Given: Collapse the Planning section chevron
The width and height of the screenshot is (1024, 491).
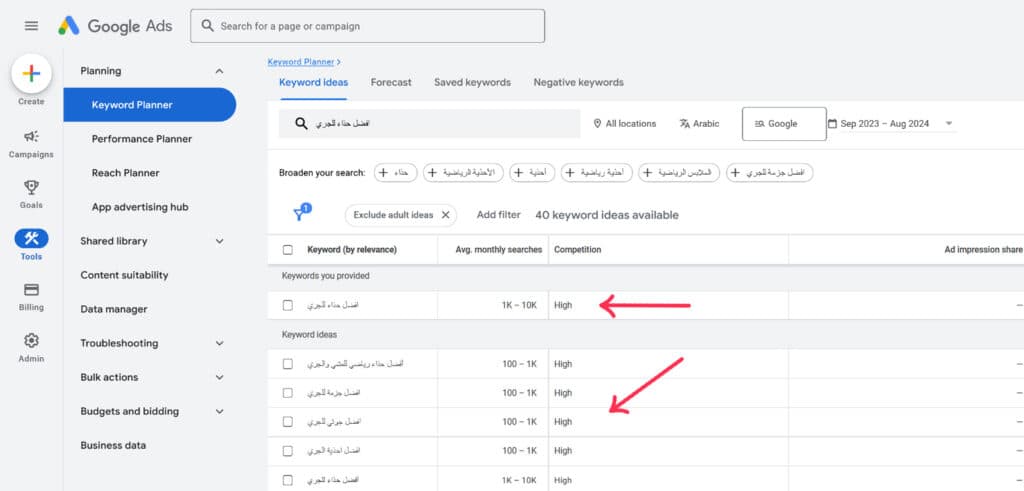Looking at the screenshot, I should [219, 71].
